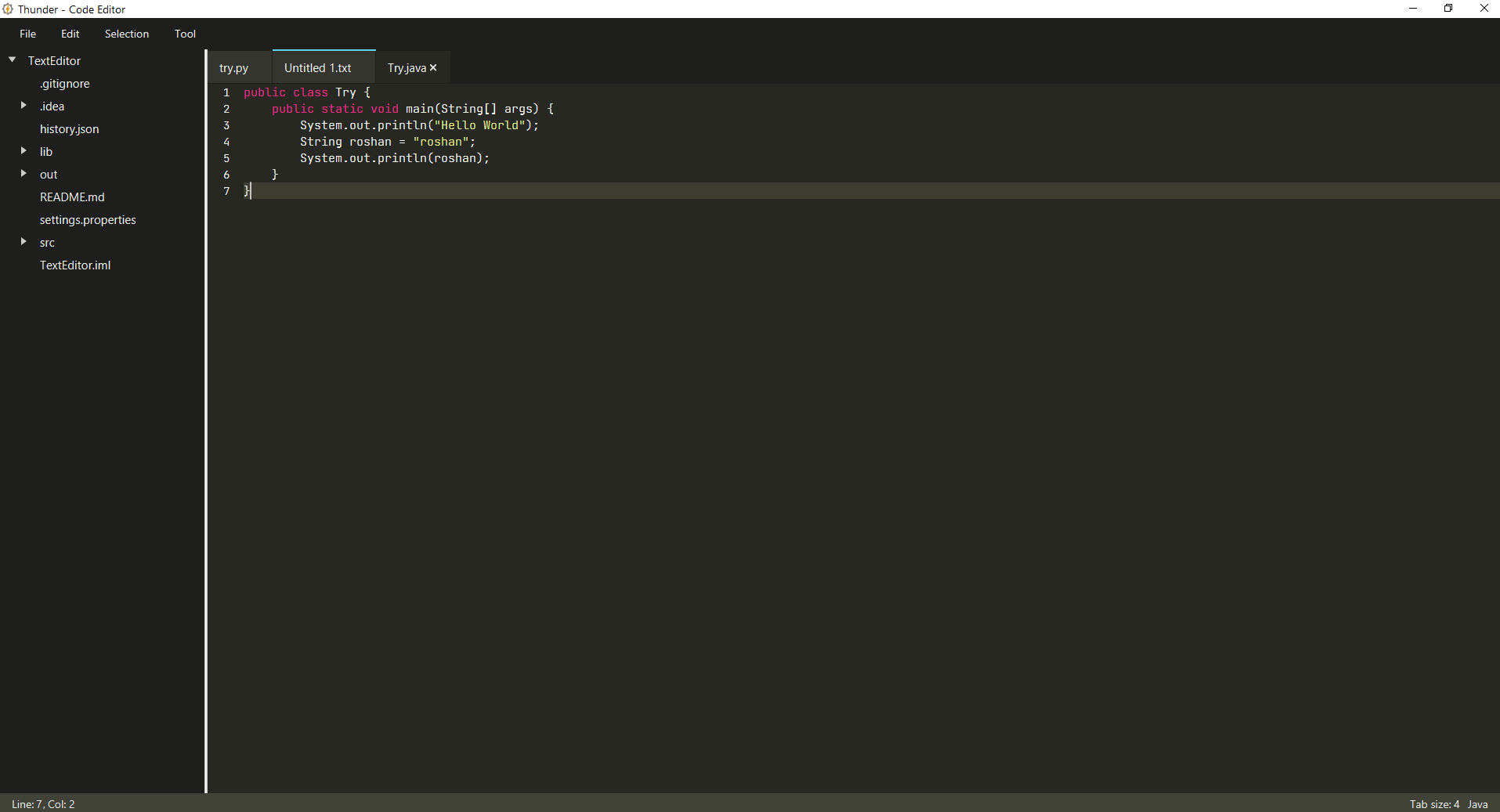Viewport: 1500px width, 812px height.
Task: Expand the lib folder
Action: pyautogui.click(x=23, y=151)
